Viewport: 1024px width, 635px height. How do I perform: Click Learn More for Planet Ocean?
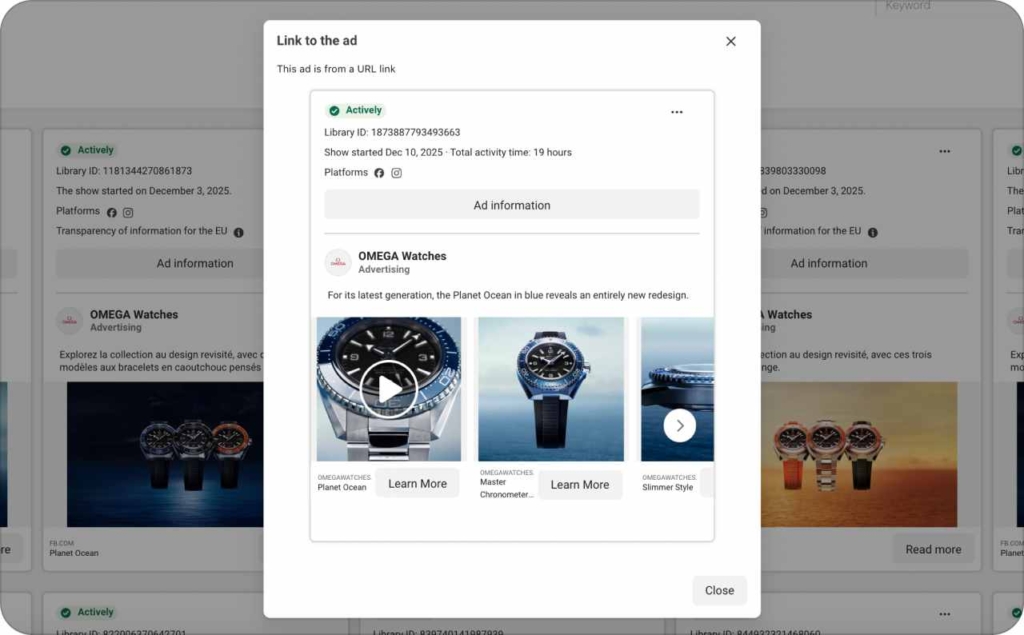417,484
